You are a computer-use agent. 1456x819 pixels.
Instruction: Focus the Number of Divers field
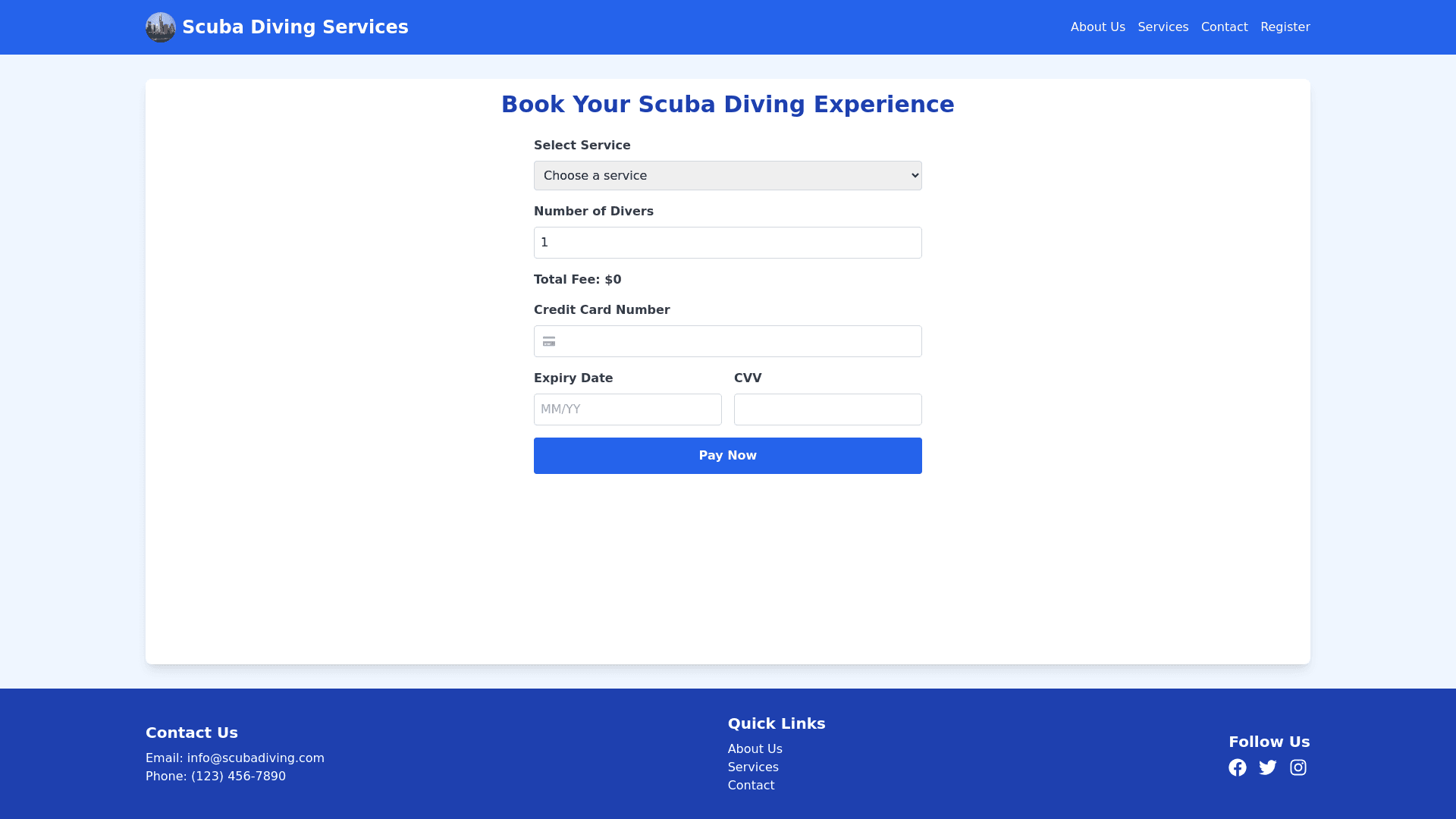[x=727, y=243]
